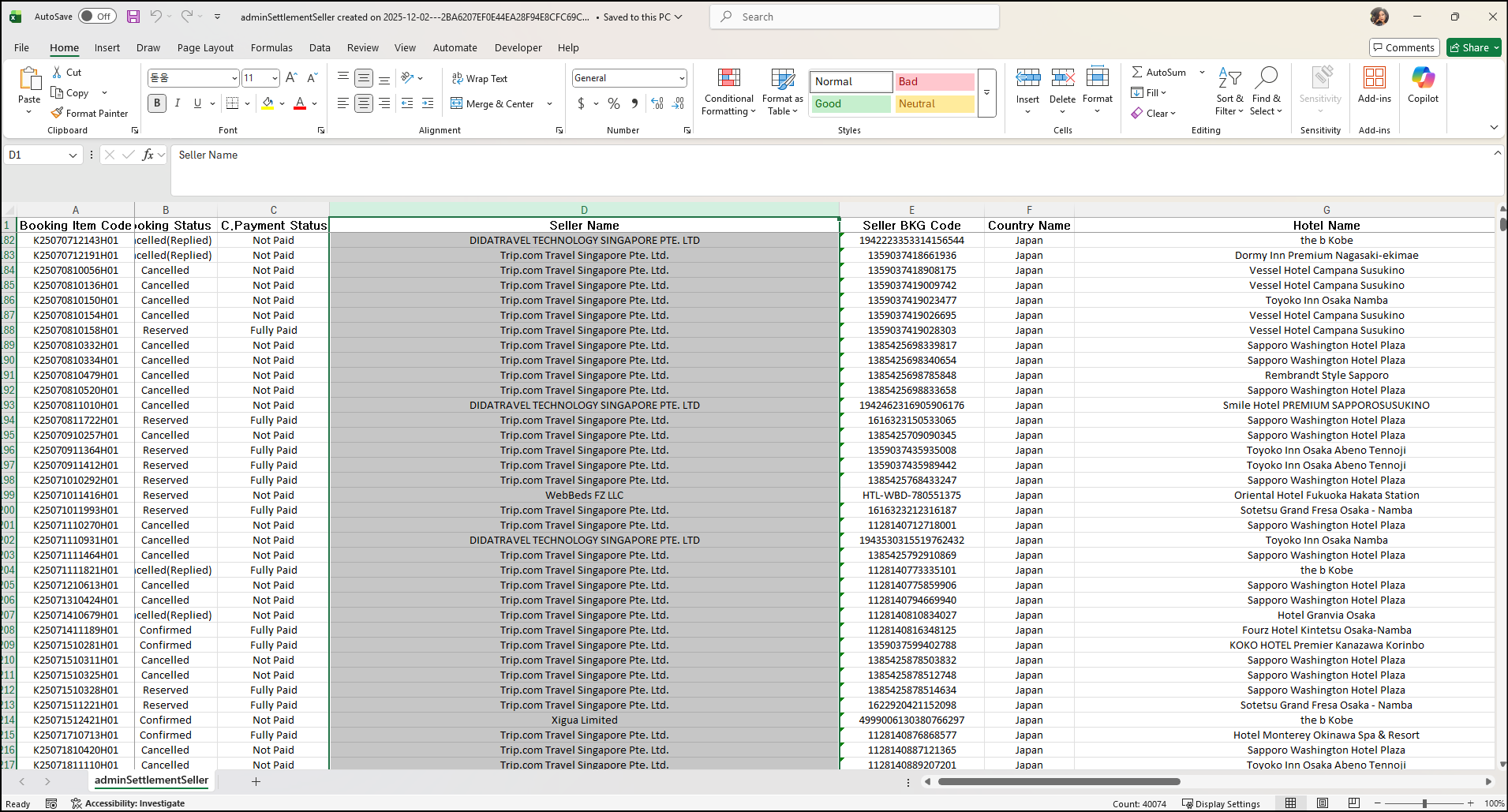Toggle Wrap Text for selected cells
1508x812 pixels.
coord(480,79)
